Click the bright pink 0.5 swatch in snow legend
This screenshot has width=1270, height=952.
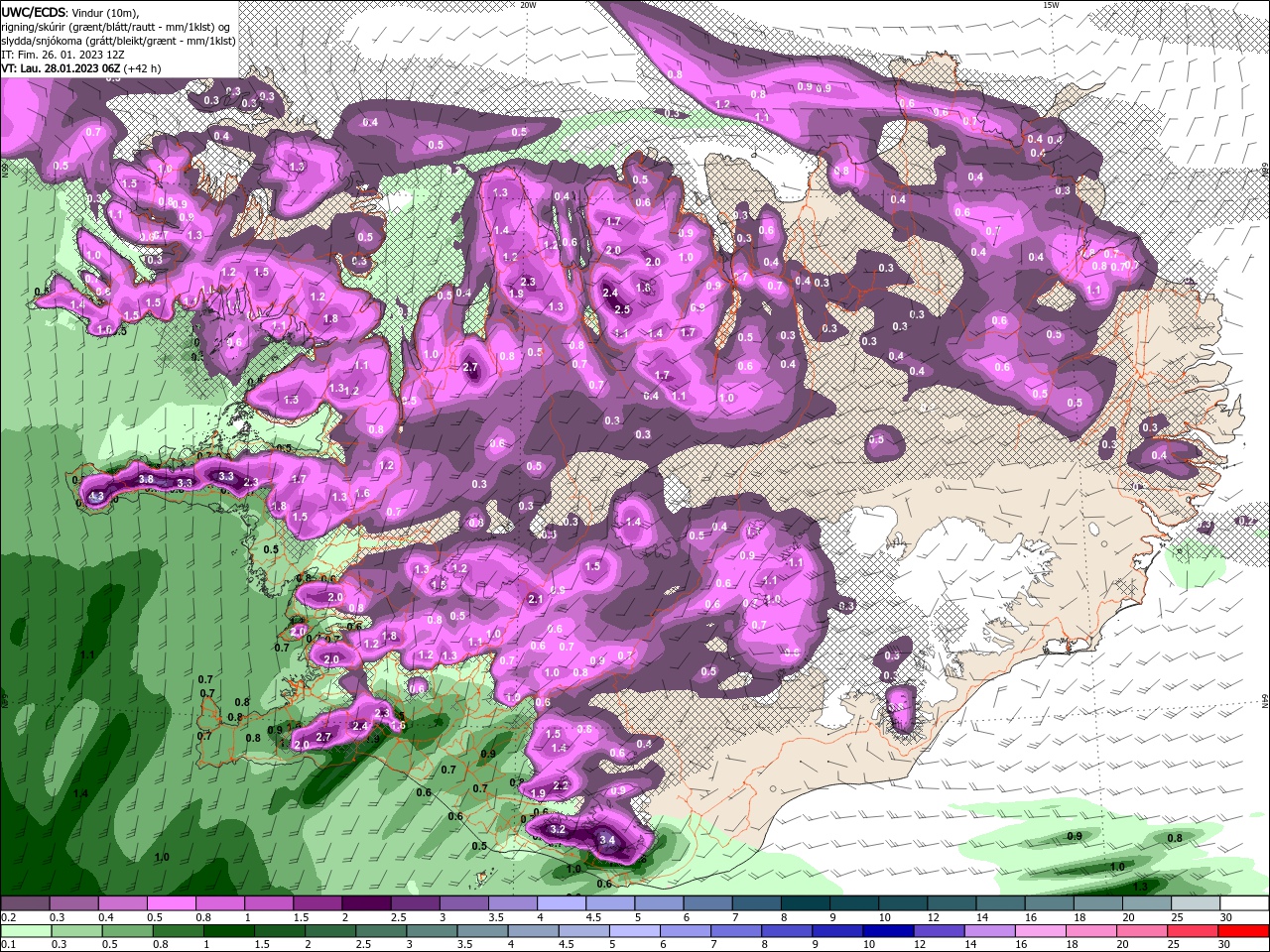click(x=171, y=903)
